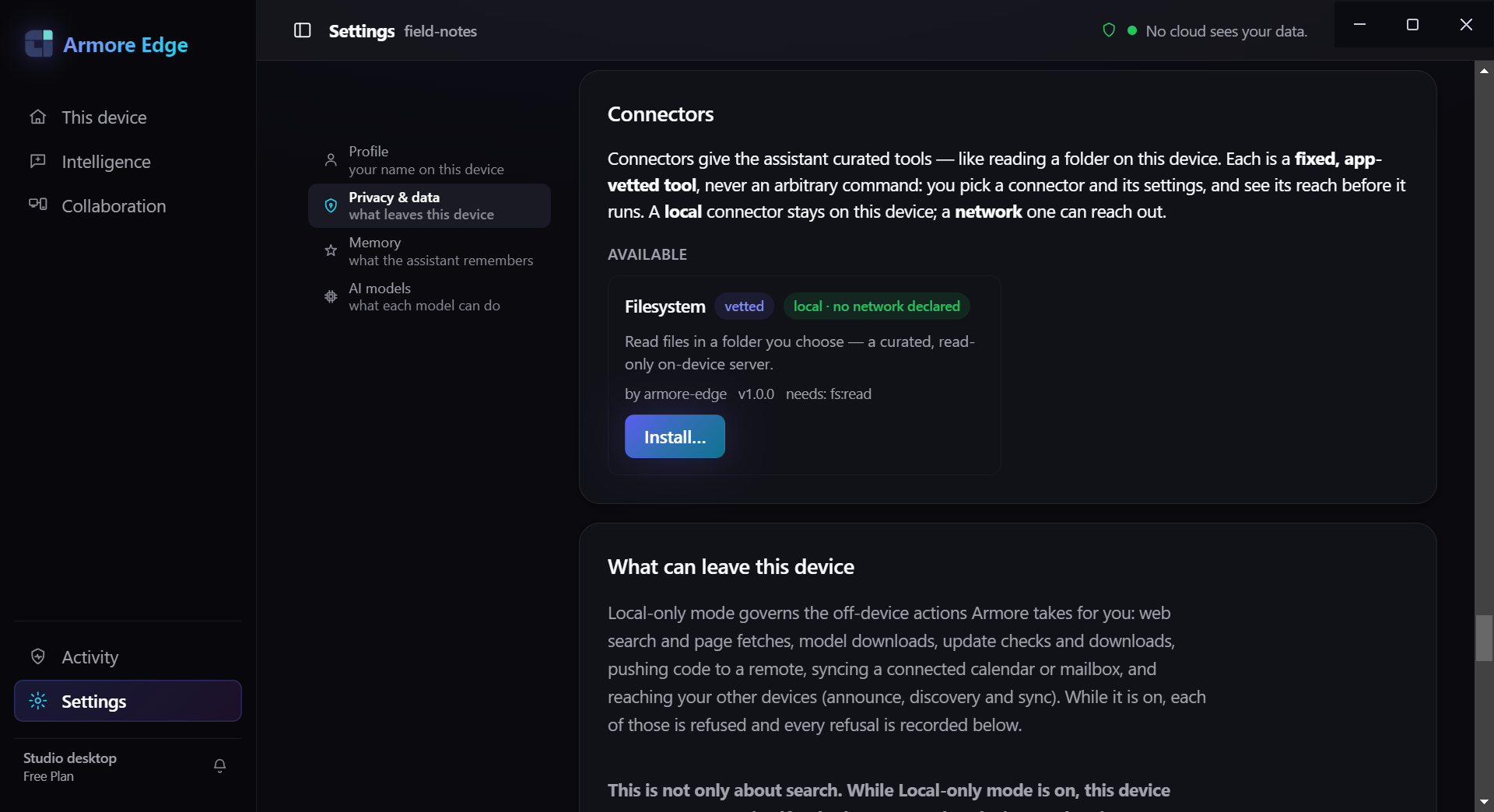Click the Memory star icon

331,250
